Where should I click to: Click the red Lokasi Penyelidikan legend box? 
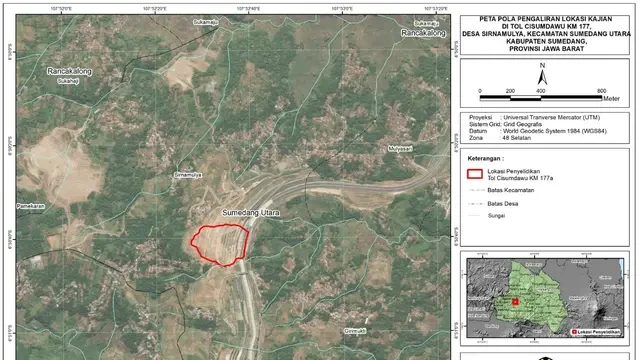(475, 174)
